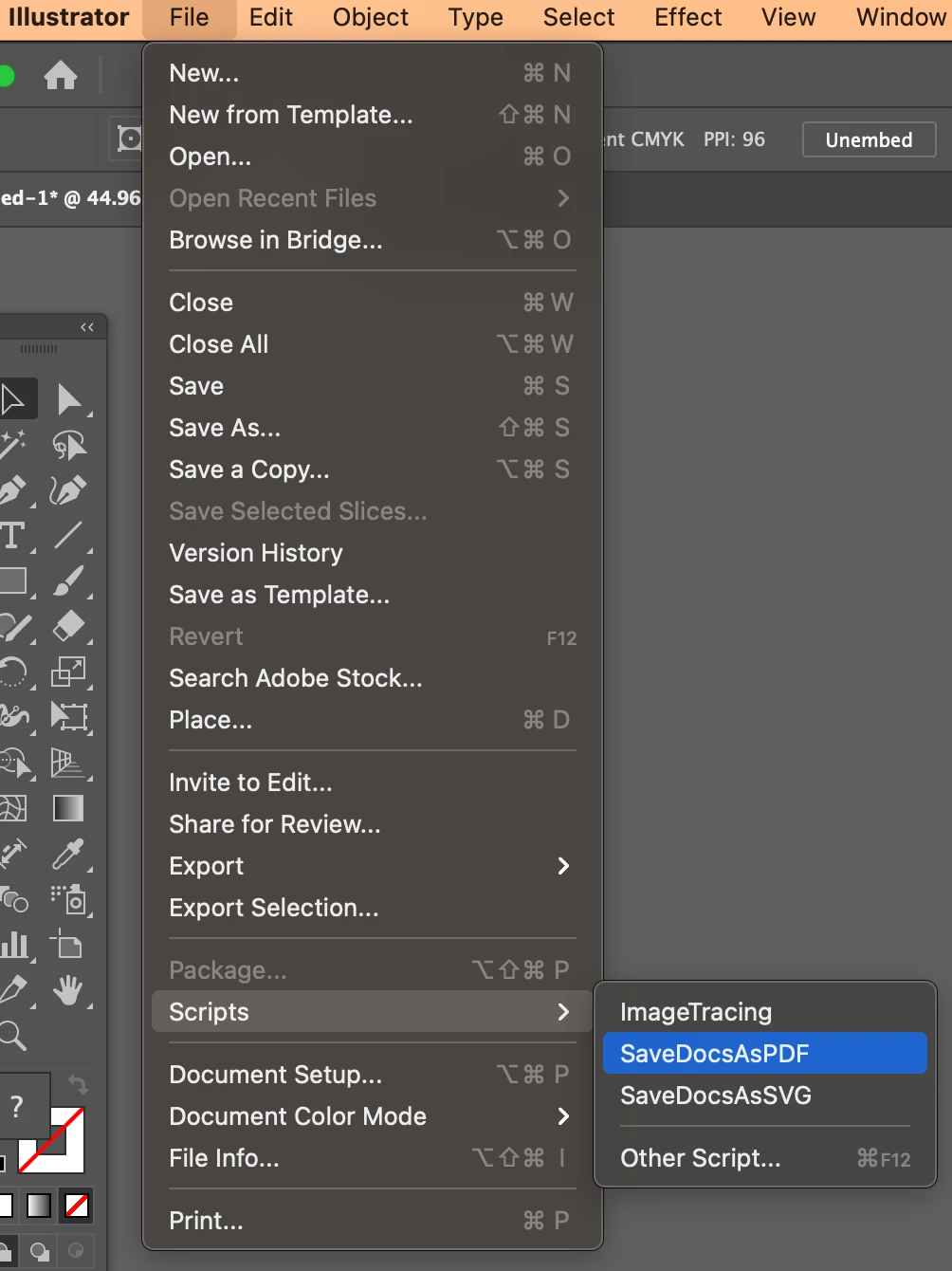Choose Browse in Bridge…

click(373, 240)
